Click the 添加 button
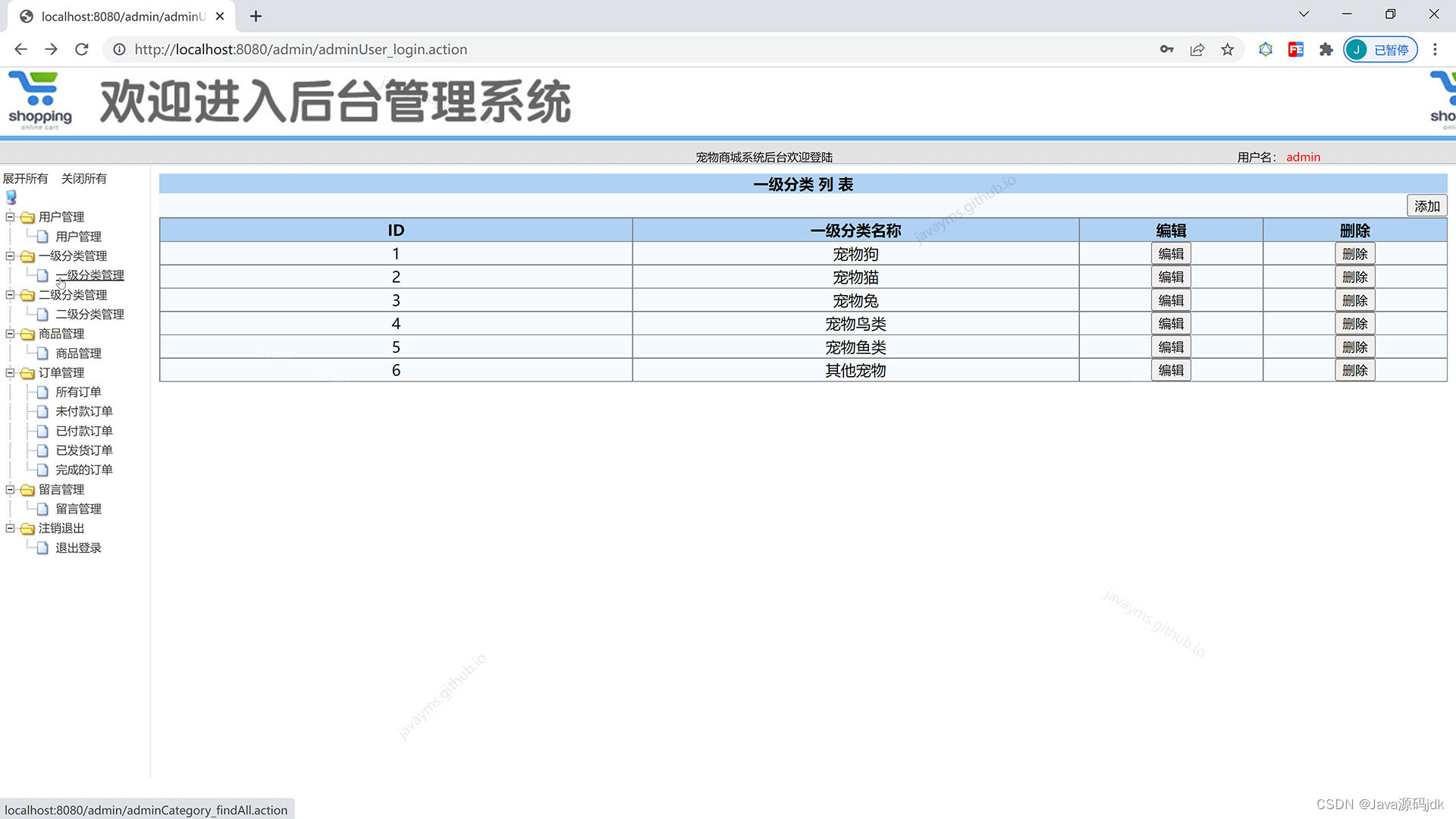This screenshot has width=1456, height=819. click(x=1426, y=206)
